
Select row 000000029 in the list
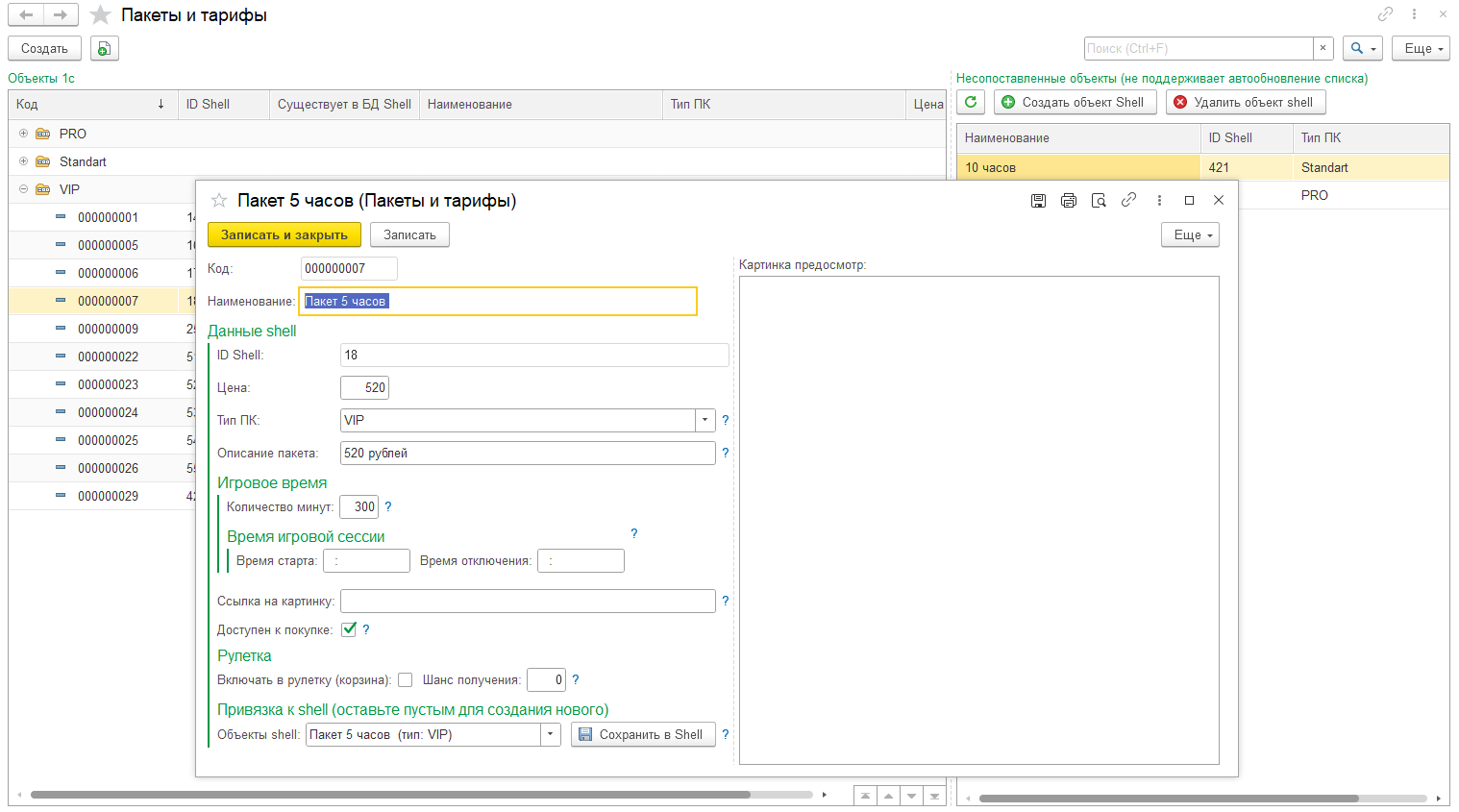[102, 496]
